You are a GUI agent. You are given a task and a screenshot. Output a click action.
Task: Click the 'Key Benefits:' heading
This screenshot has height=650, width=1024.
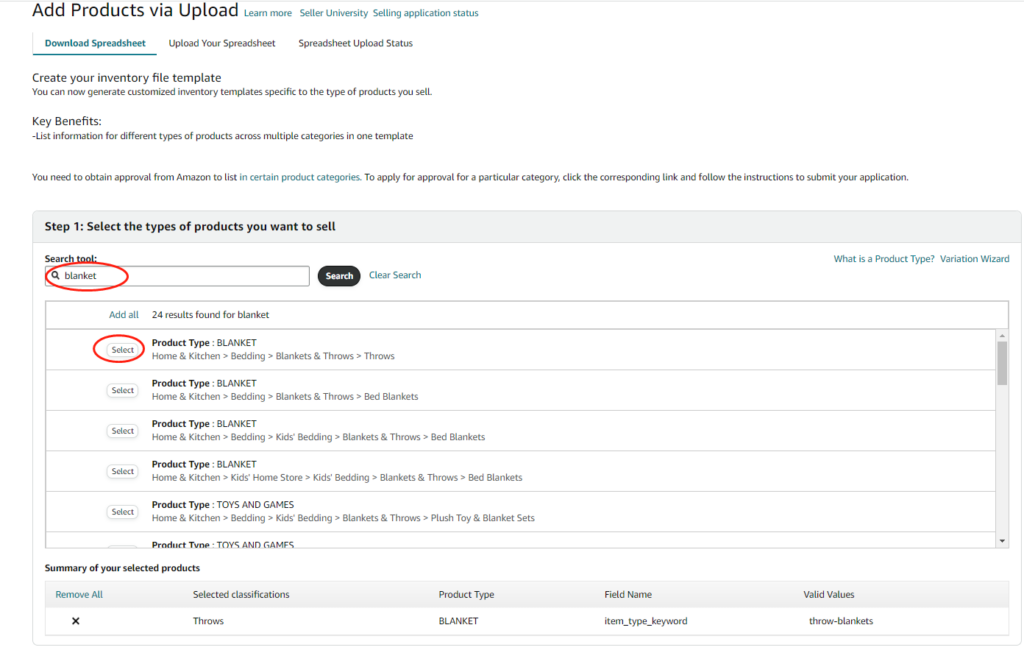67,122
